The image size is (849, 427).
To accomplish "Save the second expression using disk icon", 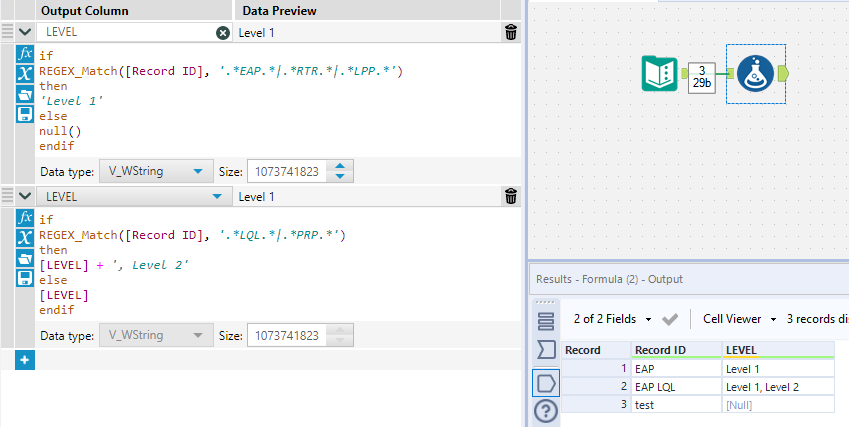I will (26, 278).
